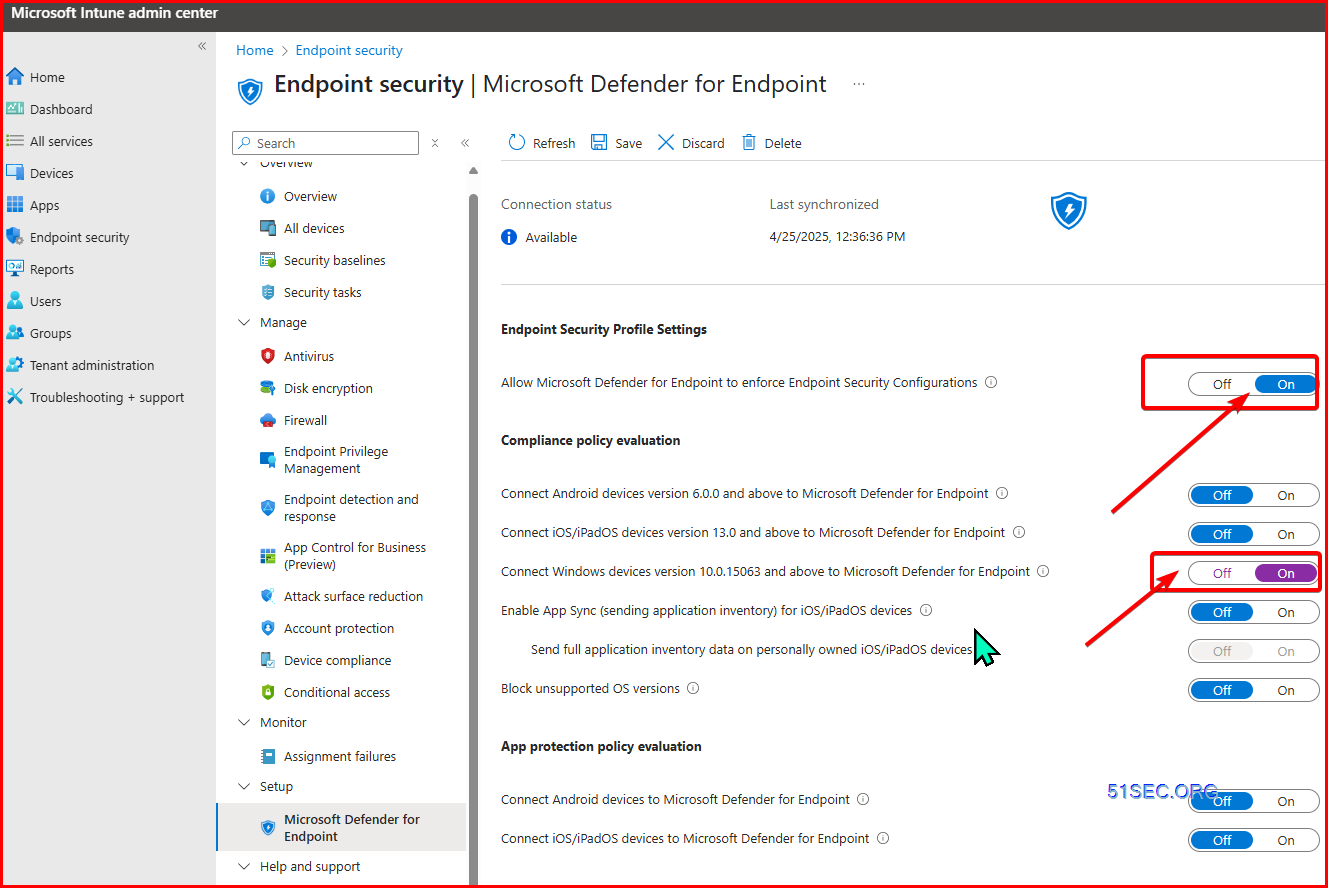This screenshot has width=1328, height=888.
Task: Open Security tasks menu item
Action: (322, 292)
